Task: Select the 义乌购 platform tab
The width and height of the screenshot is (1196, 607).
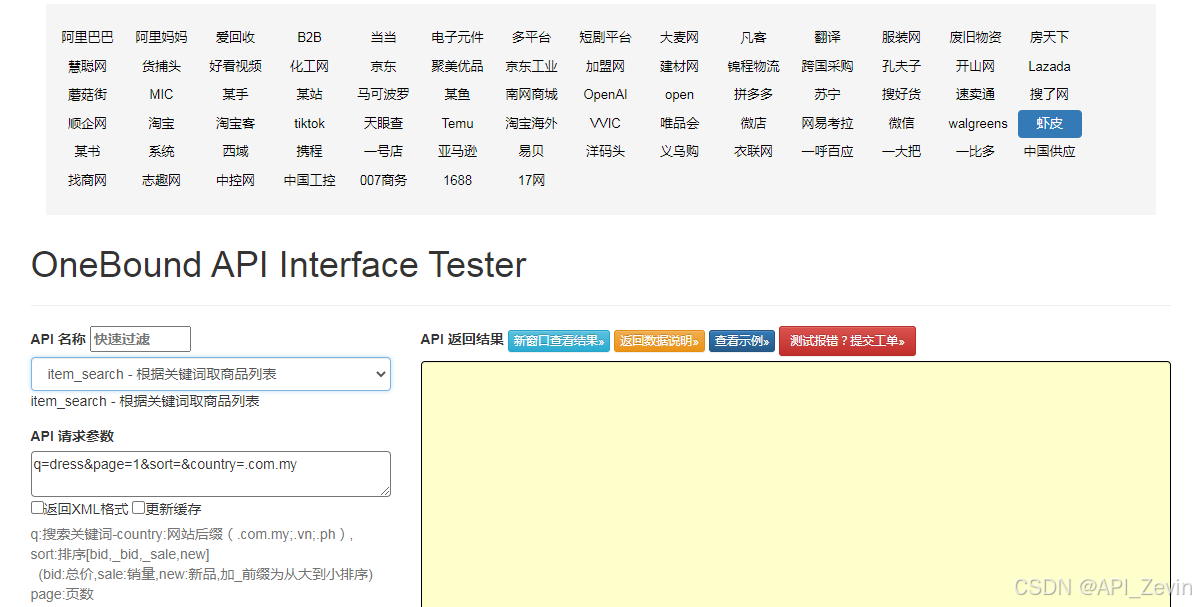Action: pos(679,152)
